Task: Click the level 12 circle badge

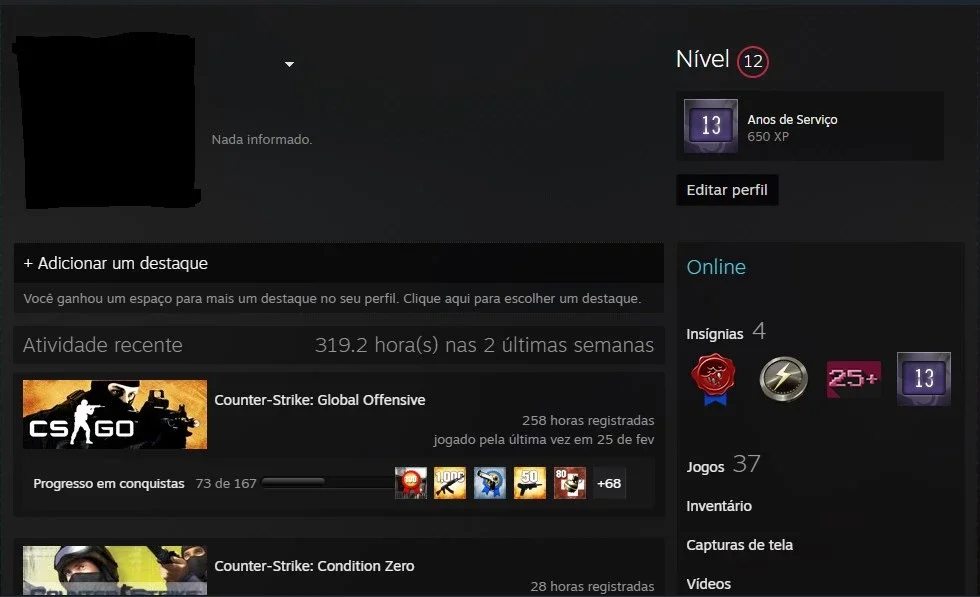Action: tap(752, 61)
